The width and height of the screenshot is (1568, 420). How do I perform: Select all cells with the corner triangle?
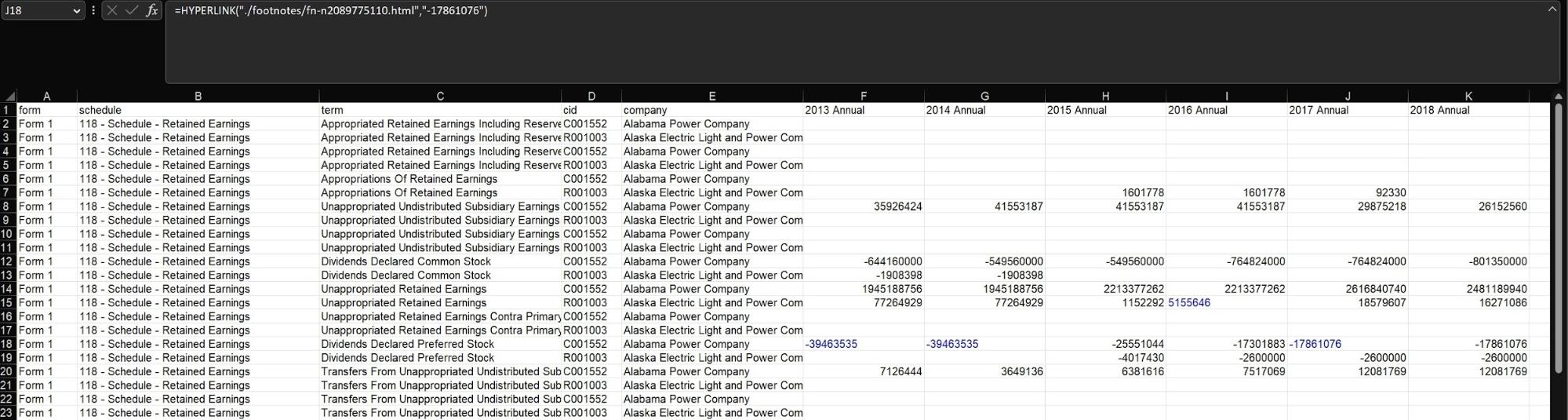(9, 96)
